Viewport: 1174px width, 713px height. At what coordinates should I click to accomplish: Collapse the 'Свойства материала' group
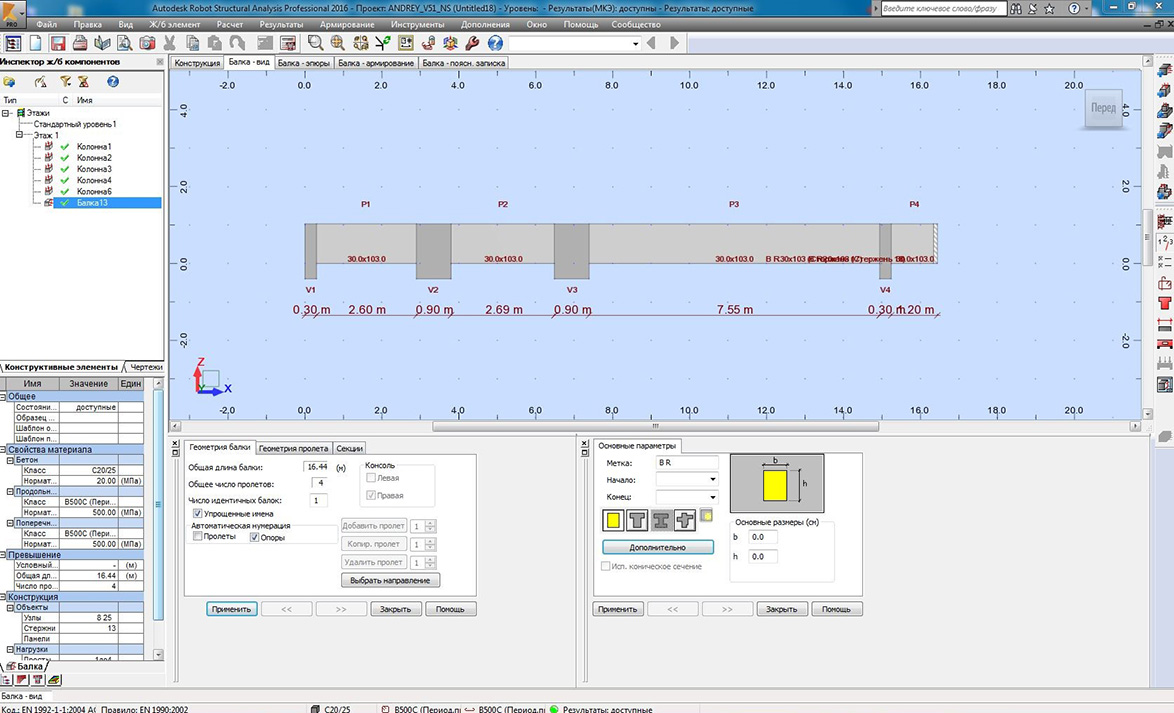(4, 449)
